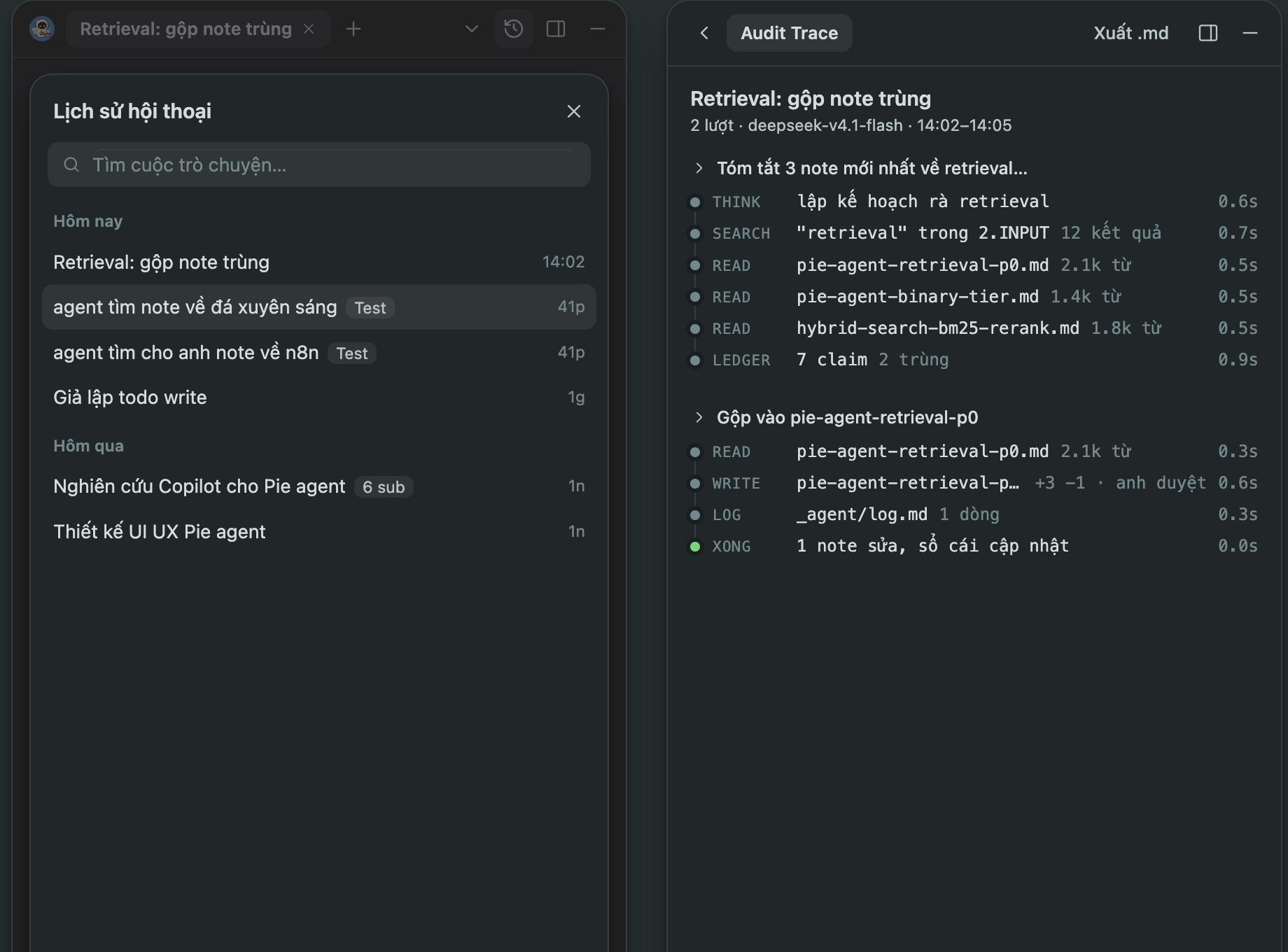Click the green status dot beside XONG

point(695,547)
